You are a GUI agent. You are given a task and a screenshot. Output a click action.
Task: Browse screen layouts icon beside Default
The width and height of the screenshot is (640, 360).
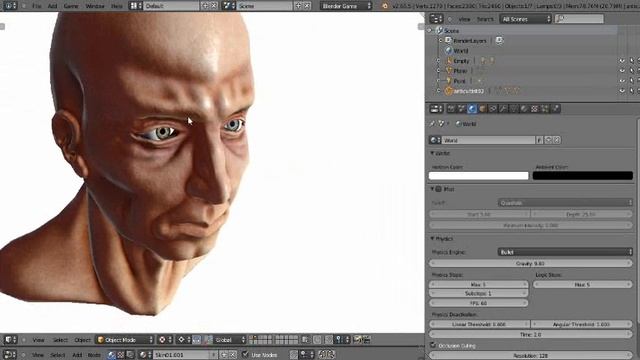[136, 6]
